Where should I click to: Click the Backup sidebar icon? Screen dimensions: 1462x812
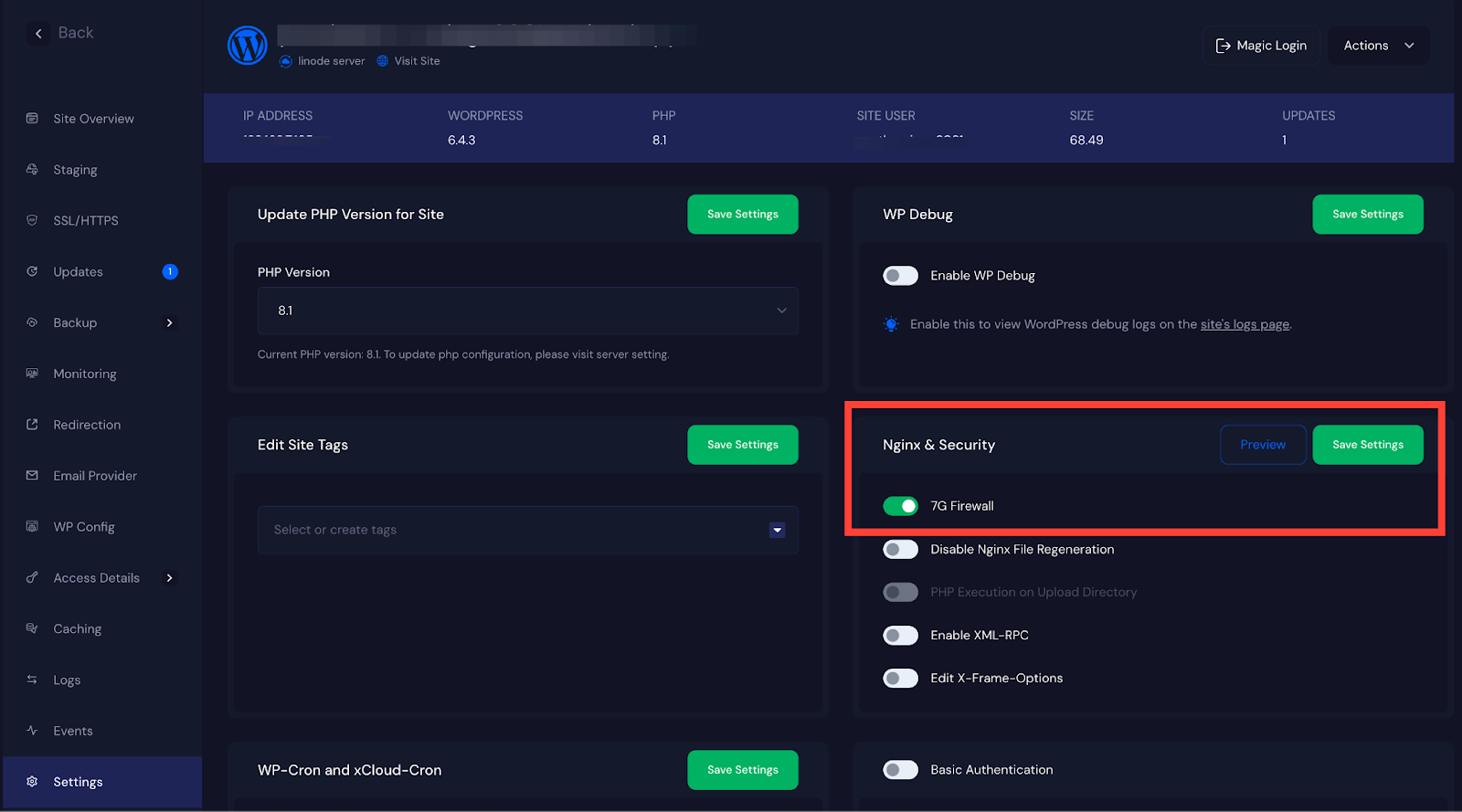[32, 322]
